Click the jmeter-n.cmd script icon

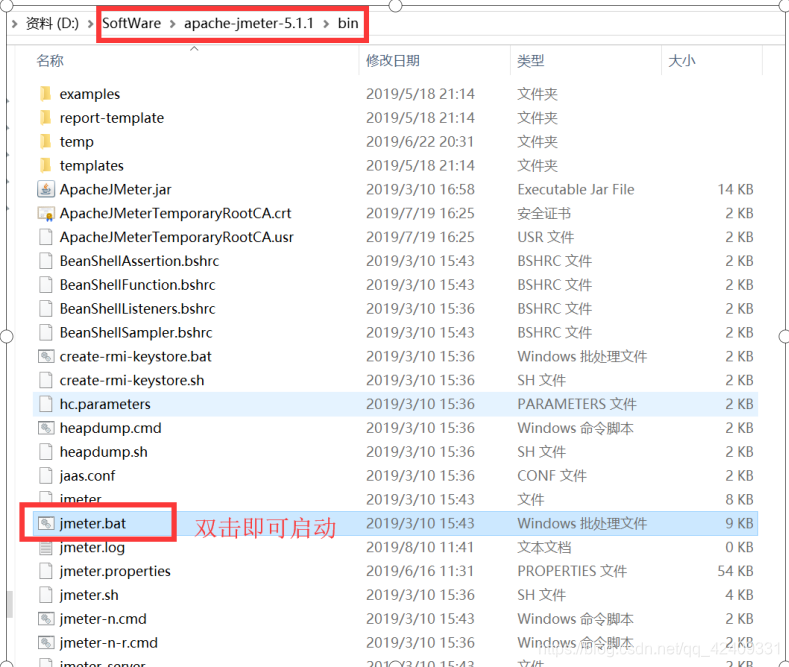46,619
